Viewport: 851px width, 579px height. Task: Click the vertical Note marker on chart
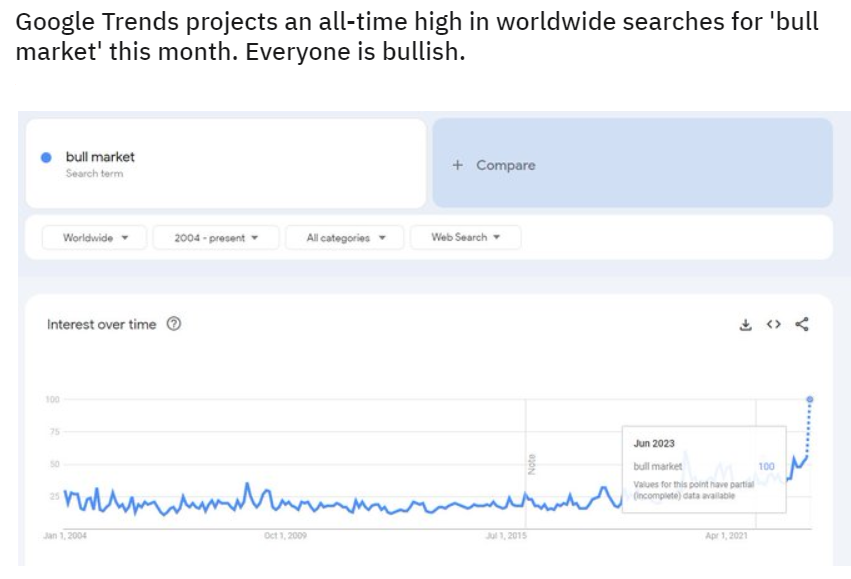[532, 464]
